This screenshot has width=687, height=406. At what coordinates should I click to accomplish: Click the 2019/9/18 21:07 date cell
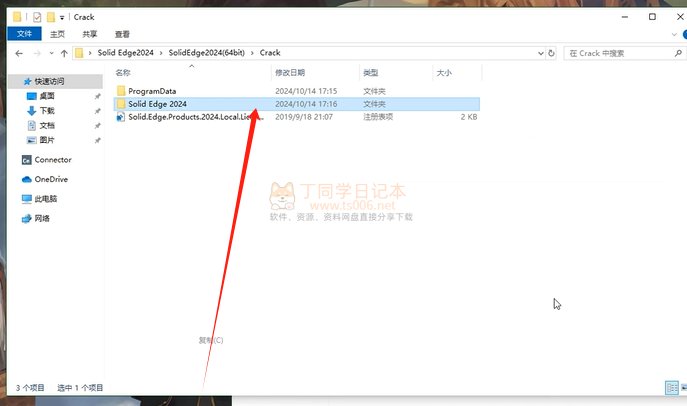[304, 117]
